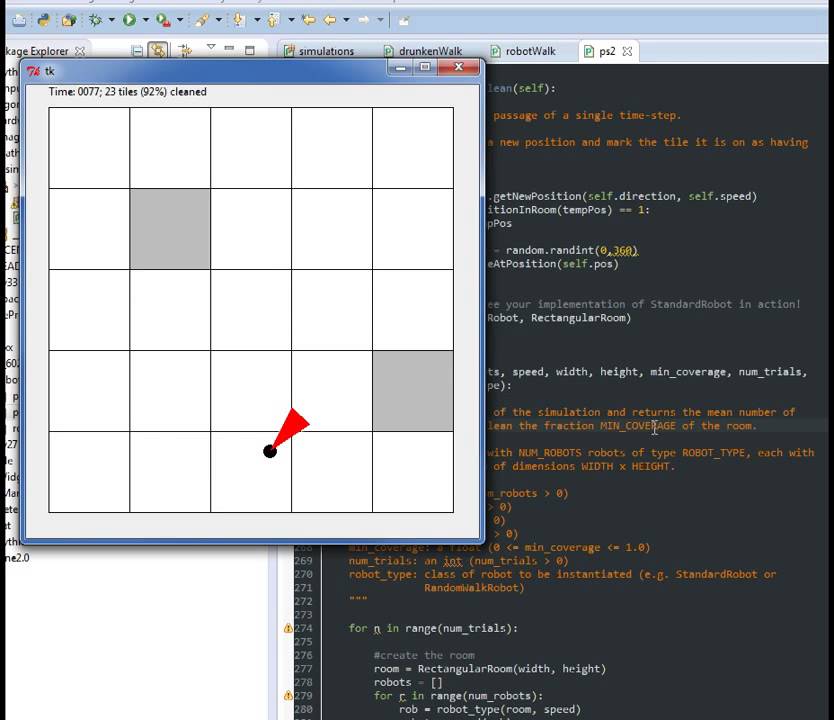Close the Package Explorer view
The height and width of the screenshot is (720, 834).
[x=80, y=51]
